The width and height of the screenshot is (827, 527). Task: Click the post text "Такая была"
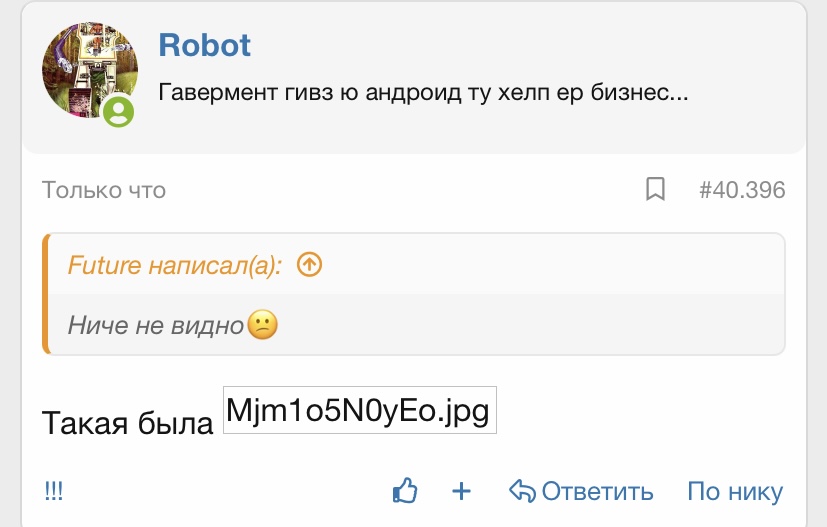[x=128, y=423]
